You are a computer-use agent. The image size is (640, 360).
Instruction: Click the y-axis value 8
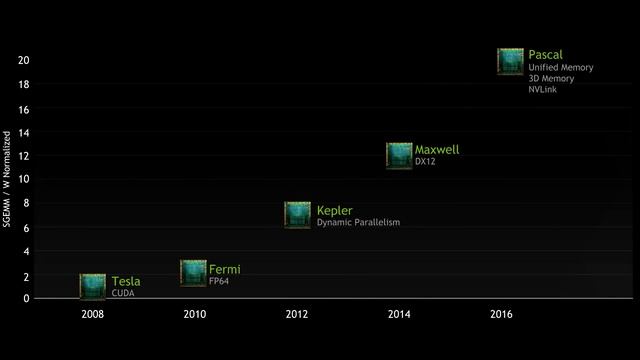(x=26, y=203)
